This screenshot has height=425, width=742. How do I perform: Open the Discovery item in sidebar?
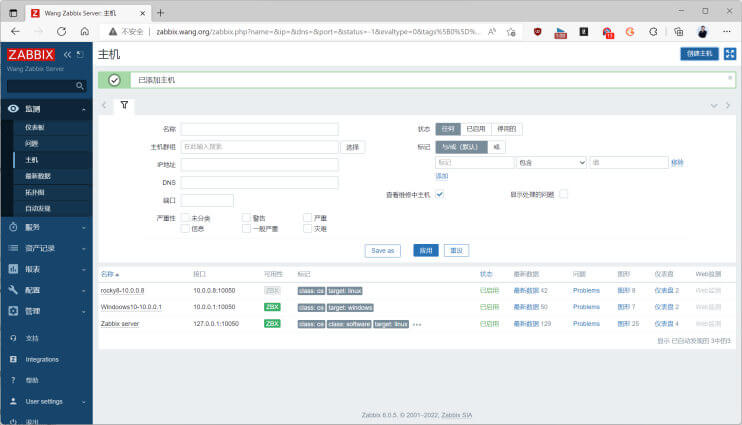(38, 208)
